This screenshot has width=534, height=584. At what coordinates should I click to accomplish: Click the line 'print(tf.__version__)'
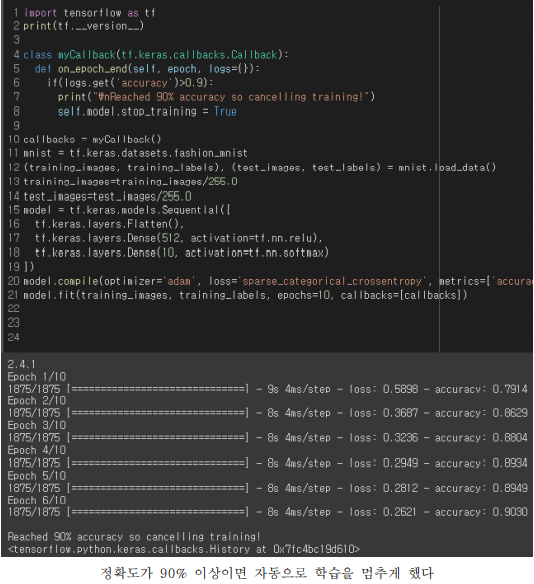coord(83,26)
